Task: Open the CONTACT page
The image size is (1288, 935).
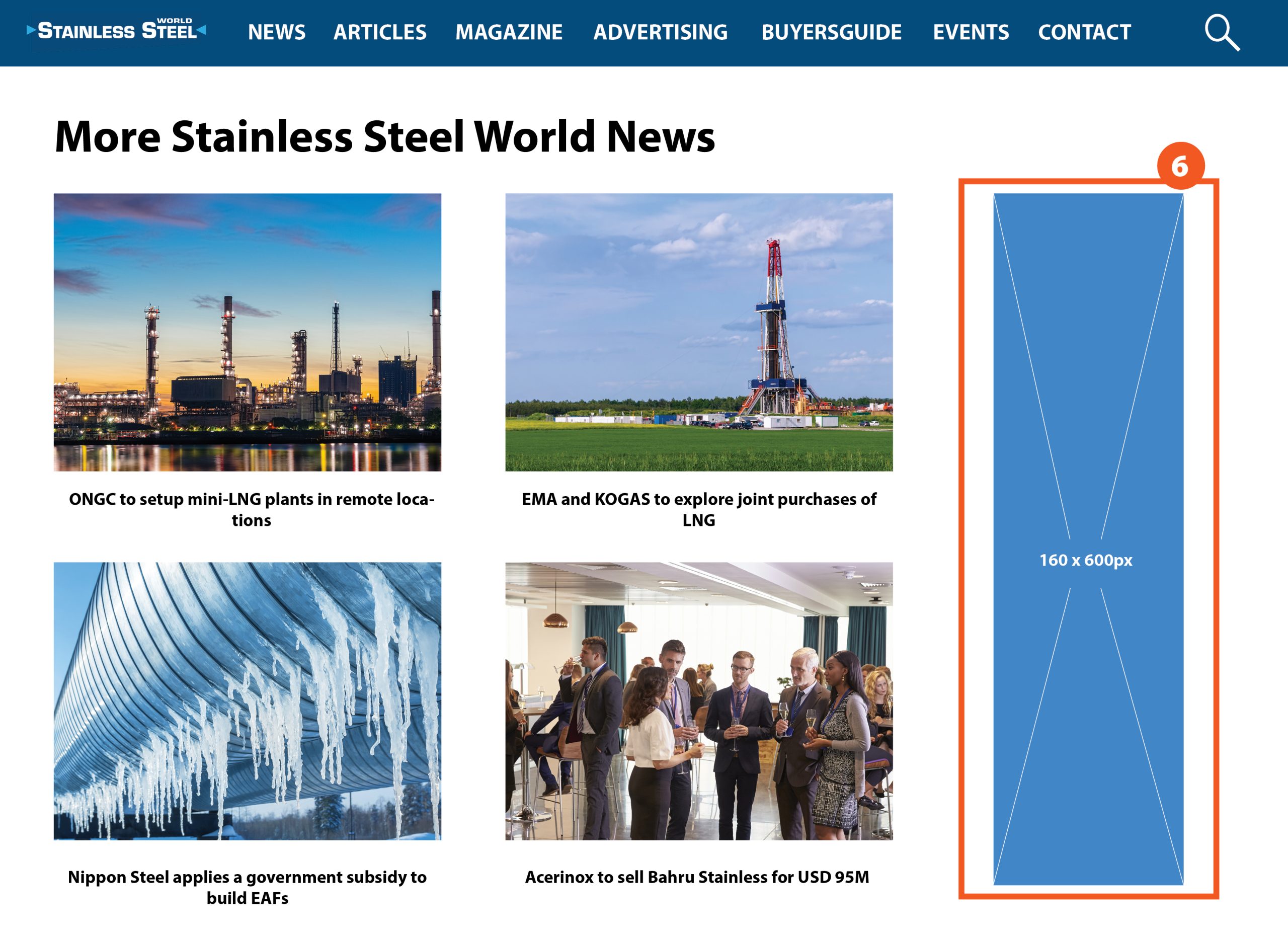Action: click(x=1084, y=32)
